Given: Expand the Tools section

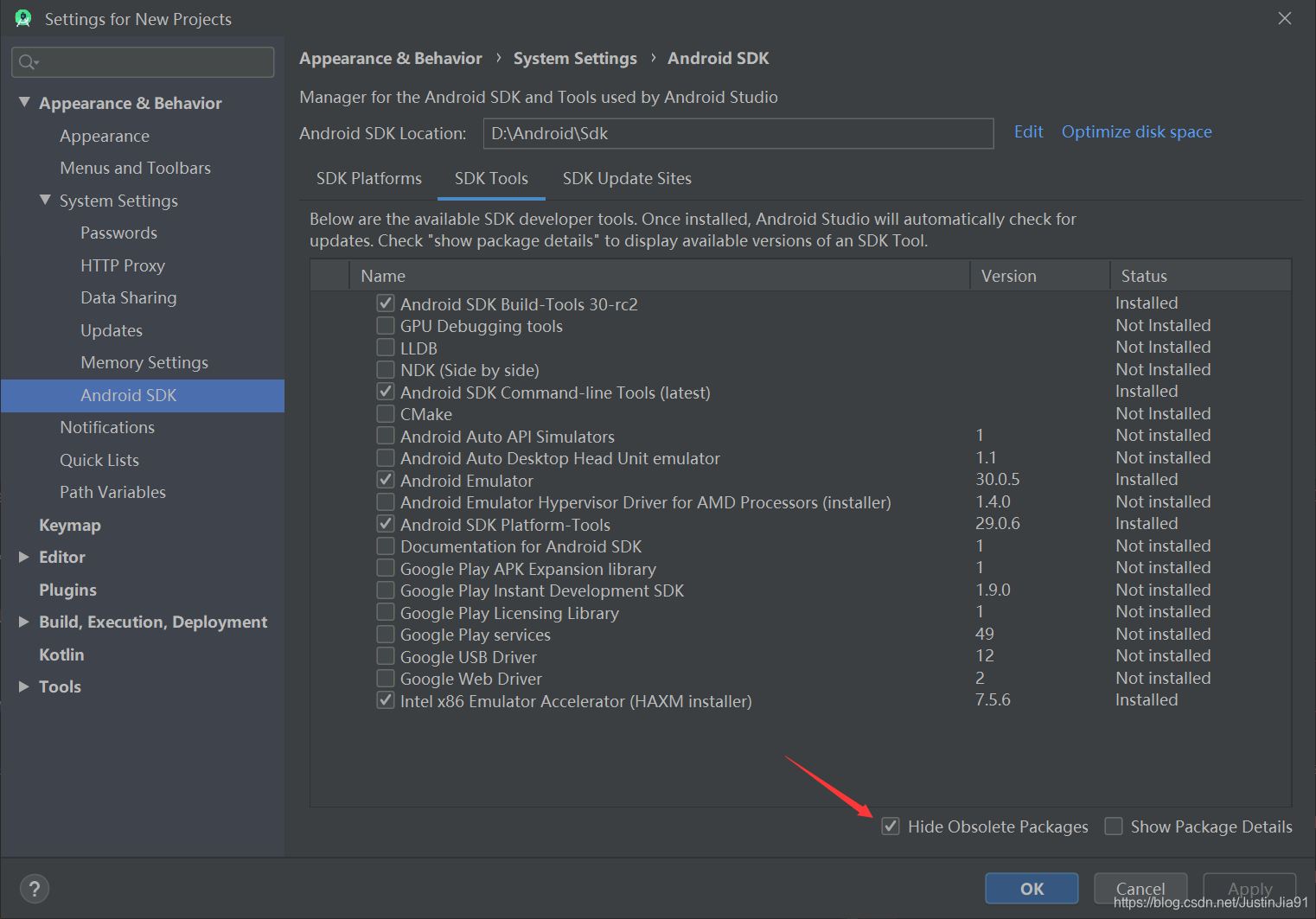Looking at the screenshot, I should [x=24, y=686].
